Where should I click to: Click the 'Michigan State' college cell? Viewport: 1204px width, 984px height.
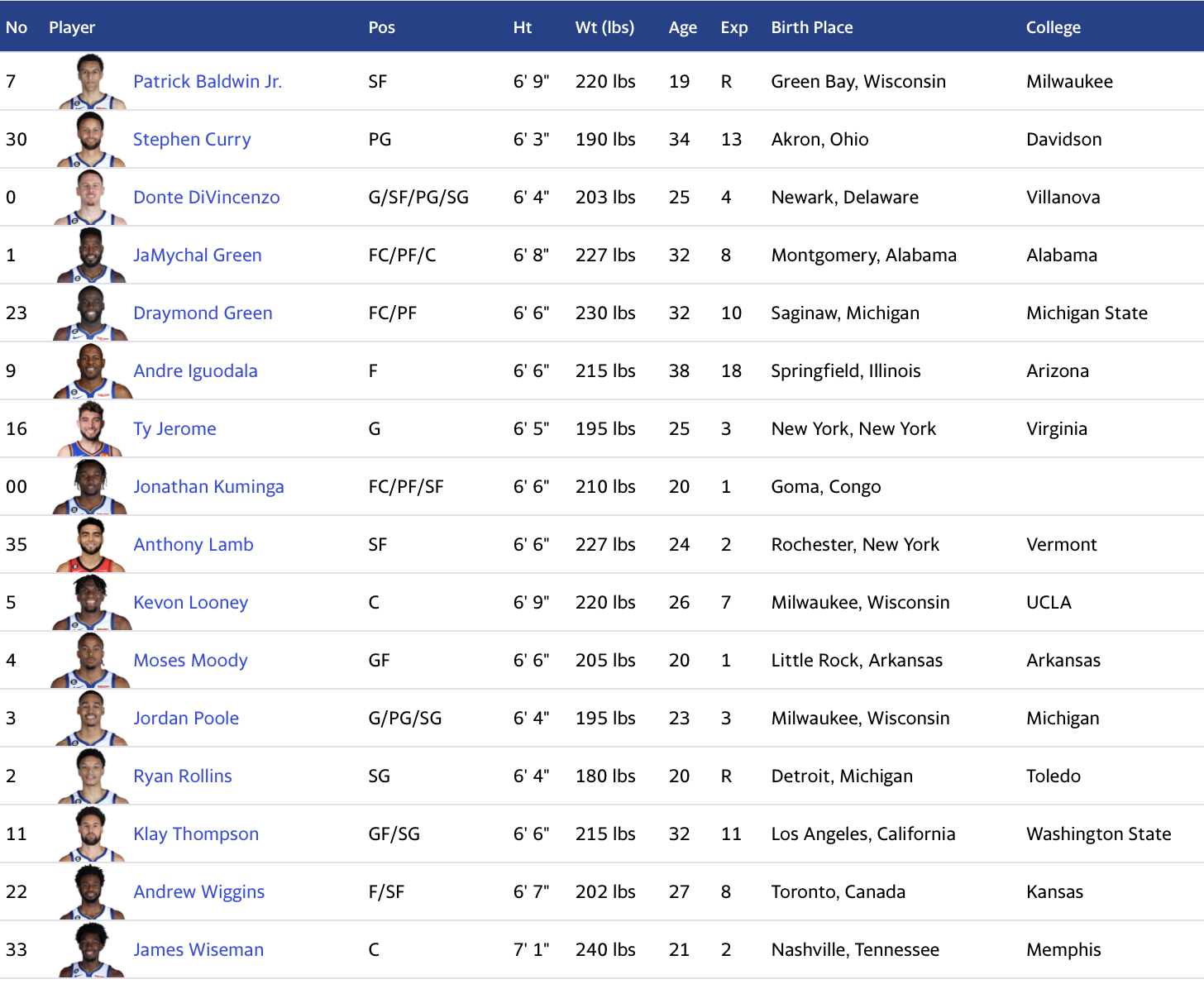(1087, 313)
